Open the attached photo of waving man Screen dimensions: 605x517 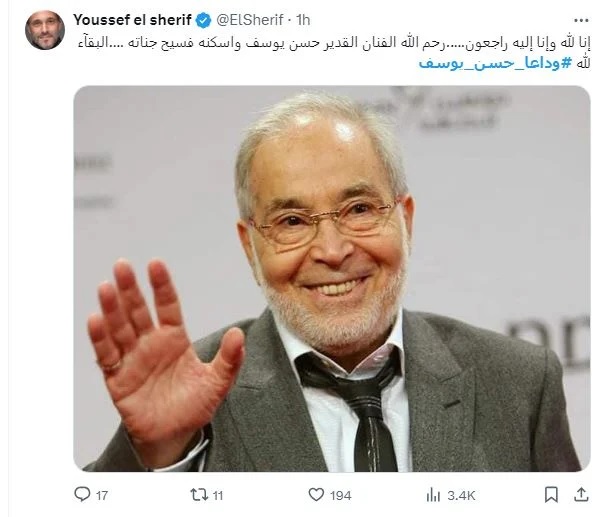tap(332, 279)
